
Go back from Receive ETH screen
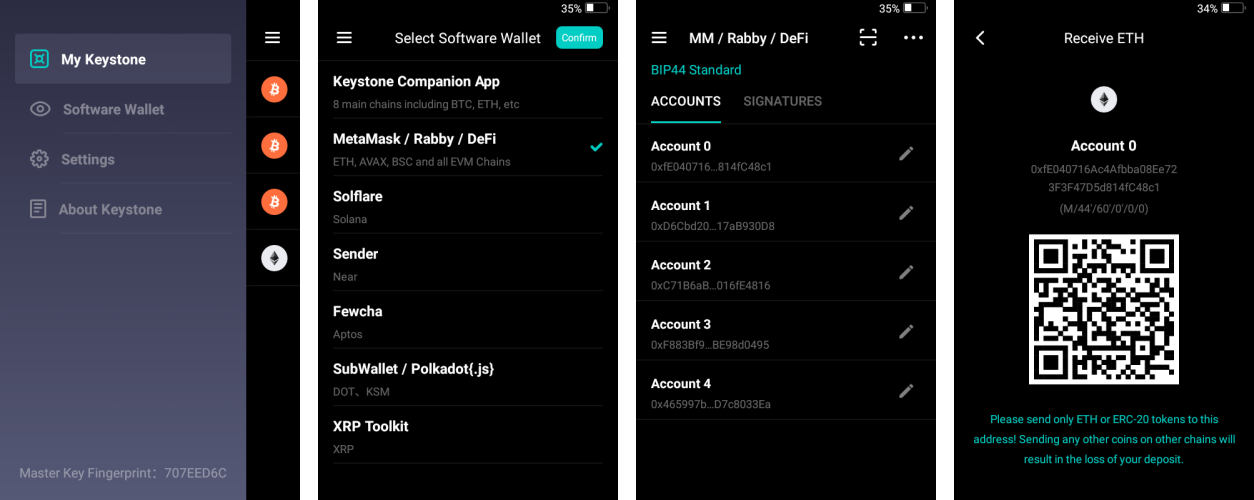(980, 38)
